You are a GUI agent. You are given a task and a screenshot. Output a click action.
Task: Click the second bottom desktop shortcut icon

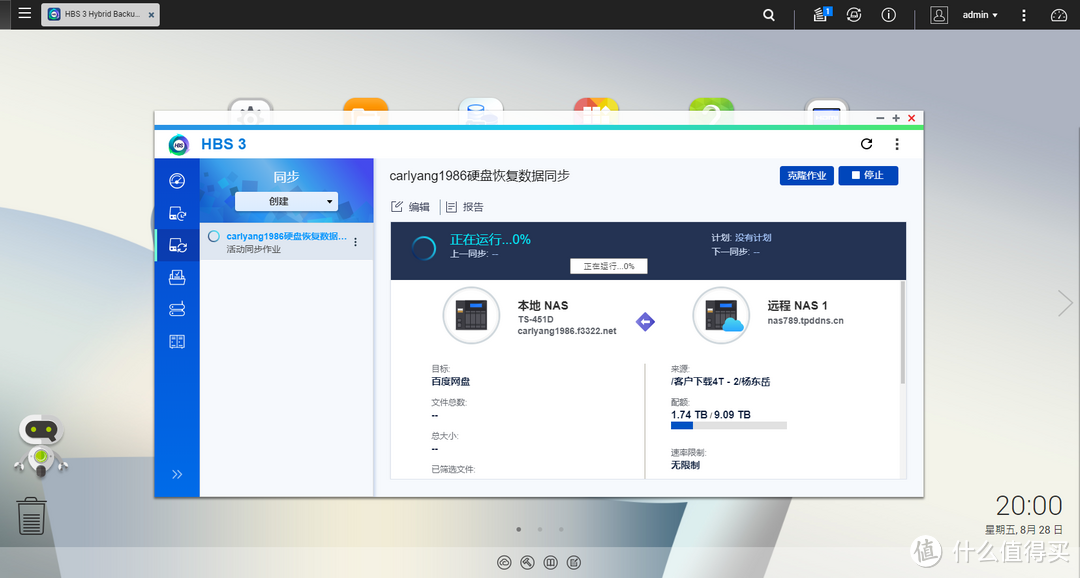(528, 563)
